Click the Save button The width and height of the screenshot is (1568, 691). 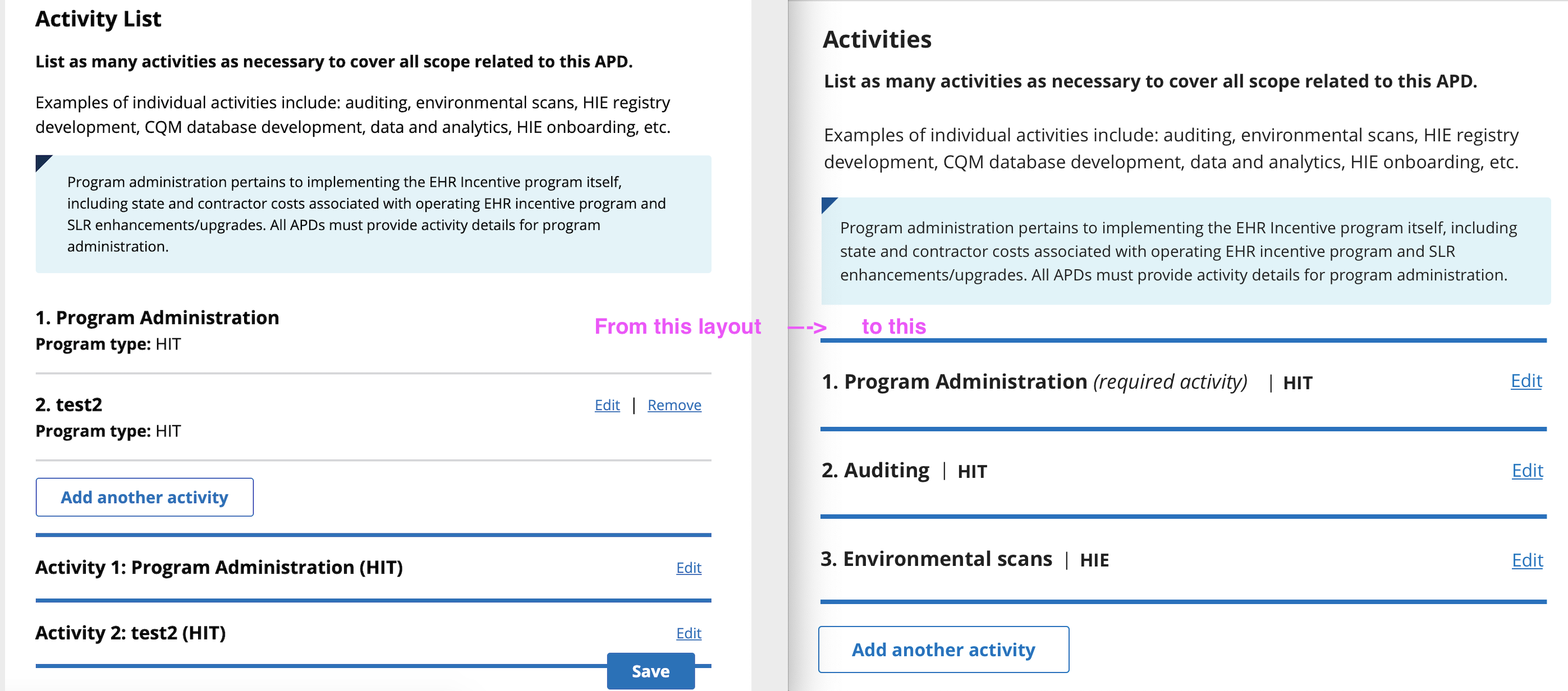pos(650,671)
